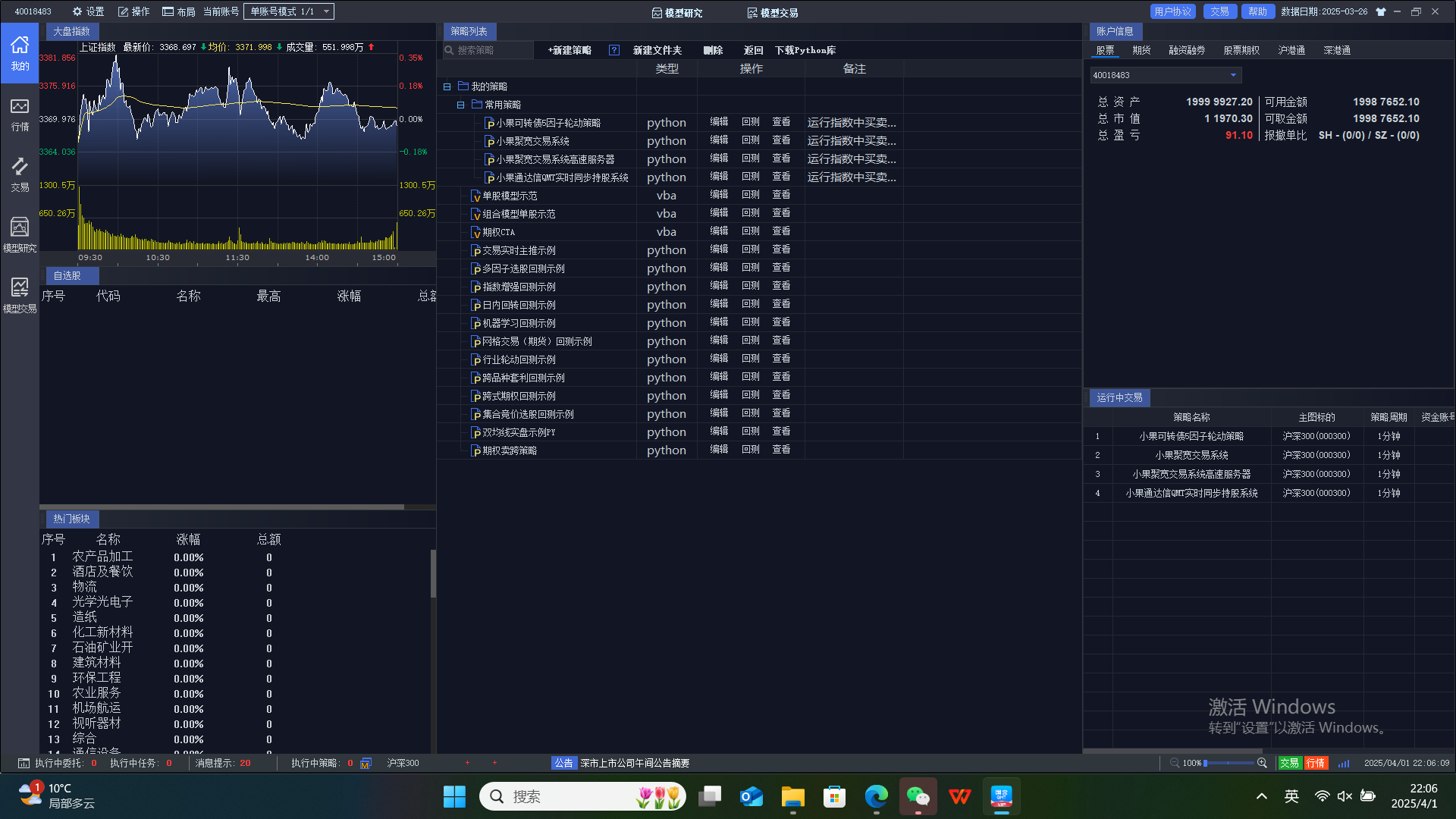Open WeChat from the taskbar
Screen dimensions: 1456x819
point(918,796)
